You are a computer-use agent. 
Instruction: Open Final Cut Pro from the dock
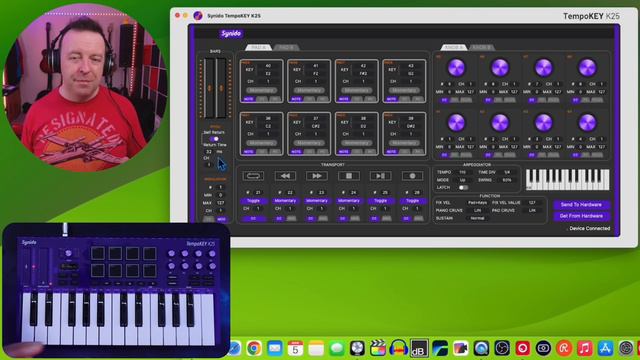[x=378, y=348]
